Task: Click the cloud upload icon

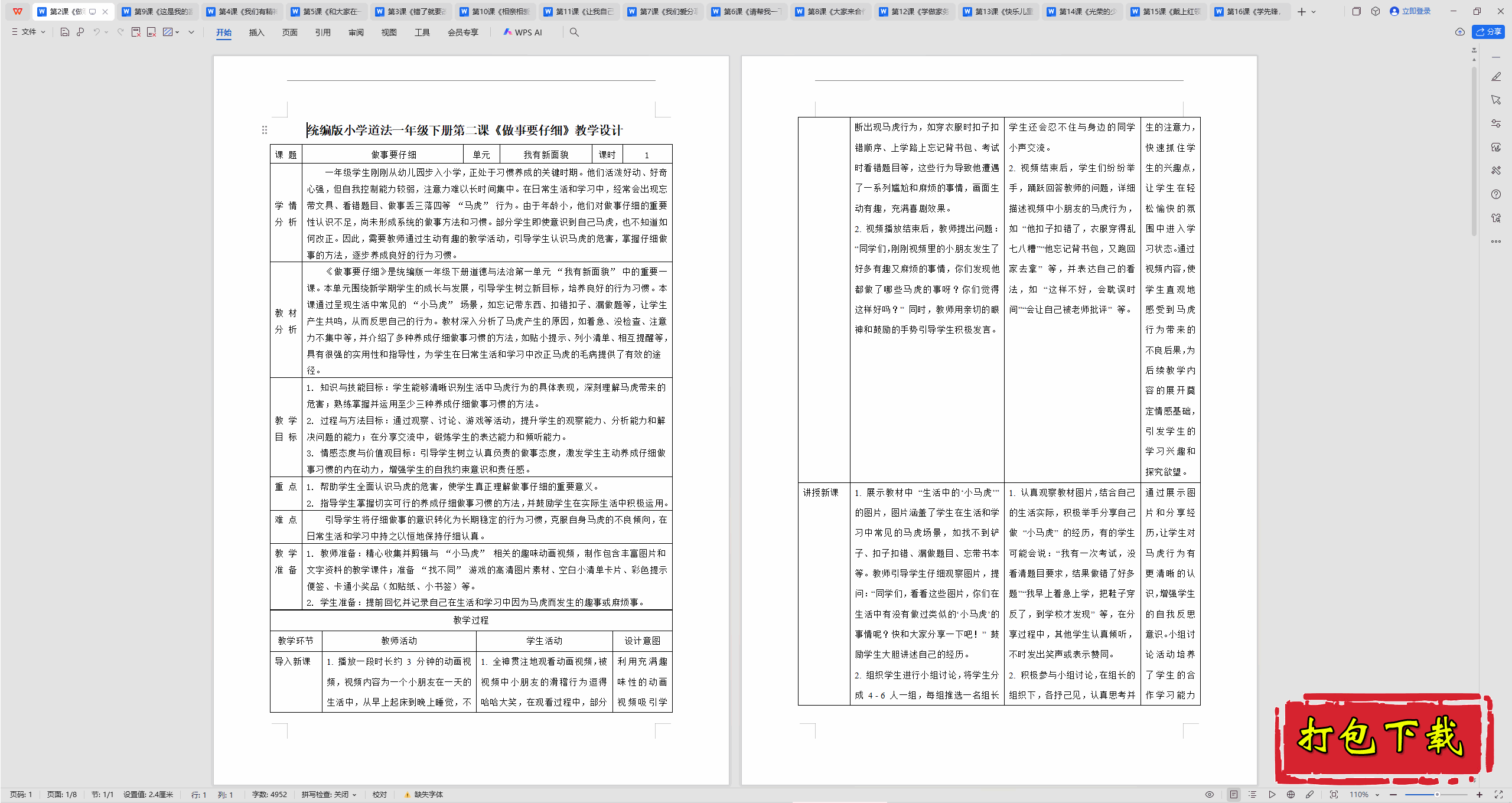Action: coord(1459,32)
